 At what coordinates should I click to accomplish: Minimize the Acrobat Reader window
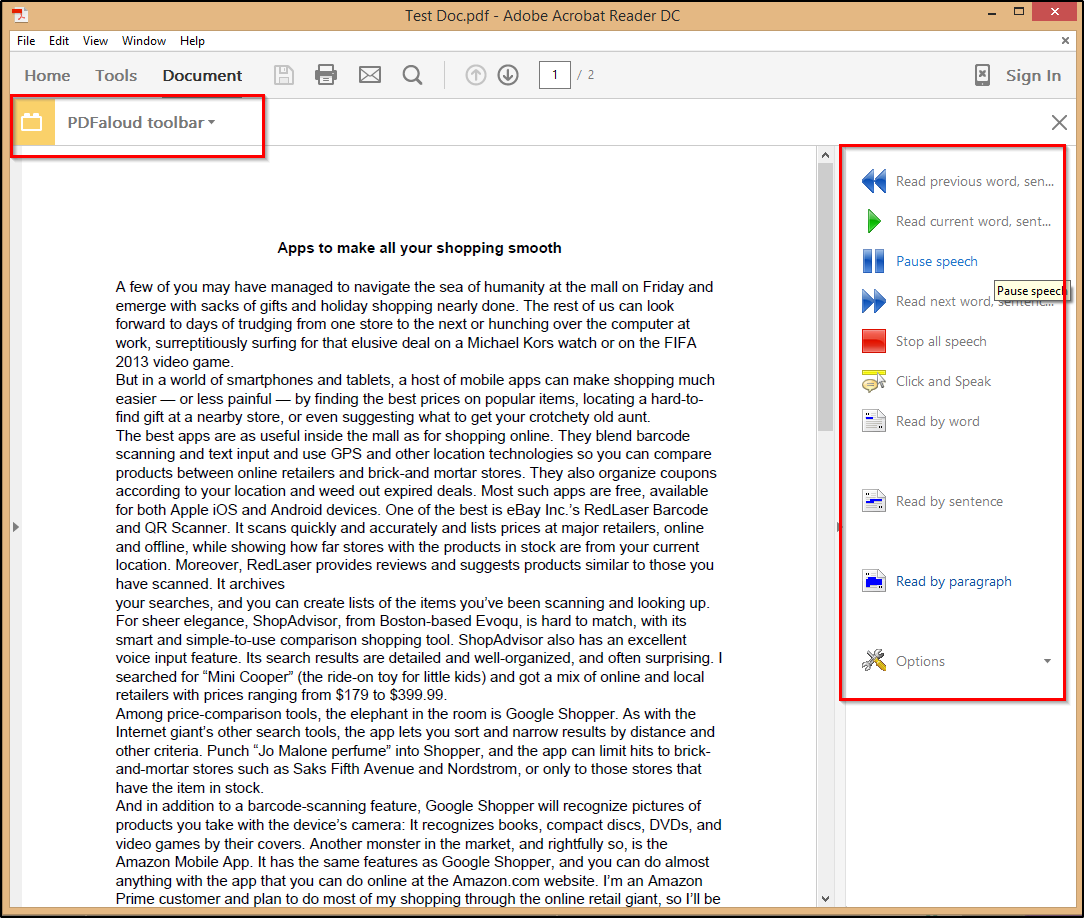pyautogui.click(x=991, y=14)
